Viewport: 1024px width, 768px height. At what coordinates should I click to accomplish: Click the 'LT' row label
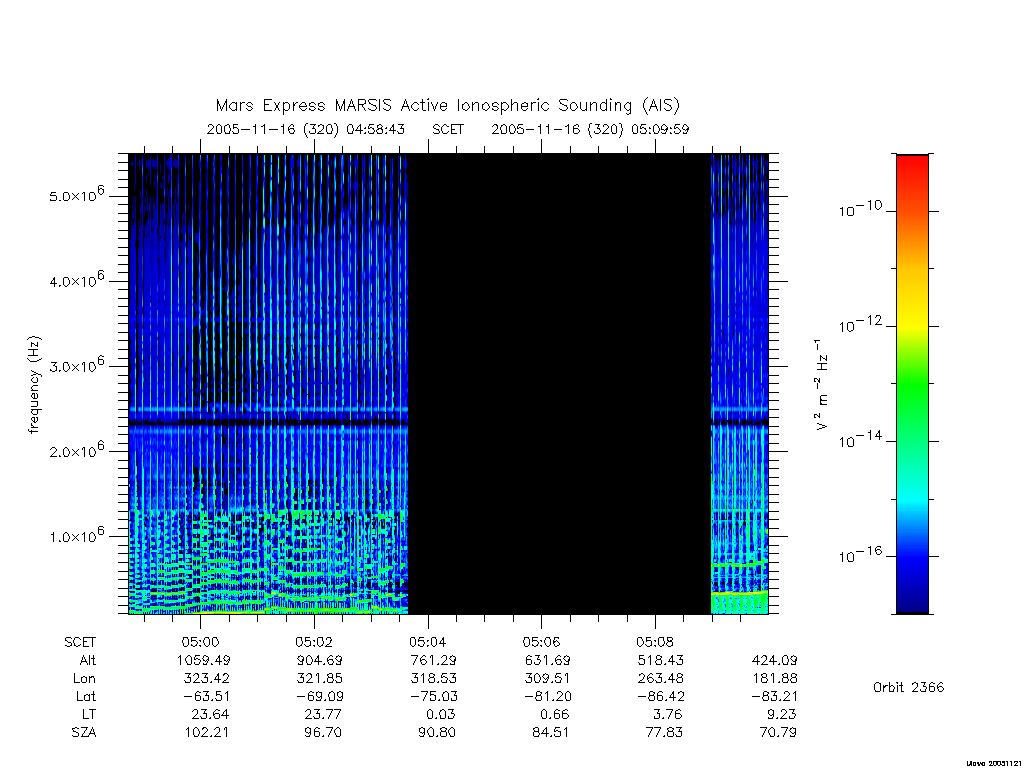(x=89, y=714)
